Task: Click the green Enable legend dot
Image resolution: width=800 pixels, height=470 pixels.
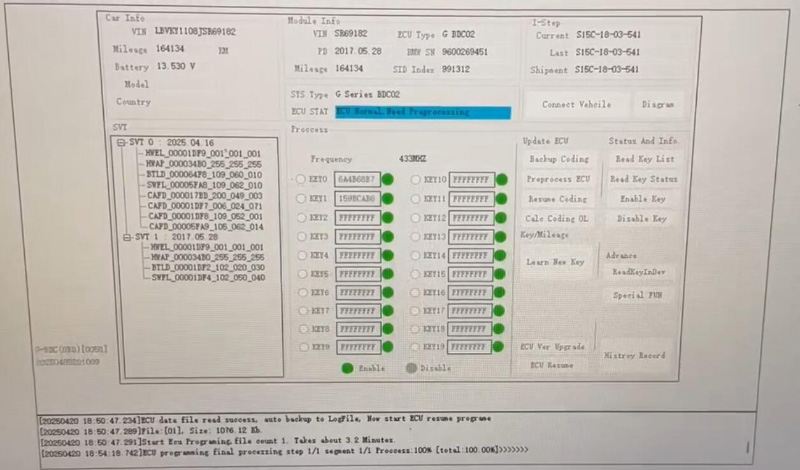Action: point(348,368)
